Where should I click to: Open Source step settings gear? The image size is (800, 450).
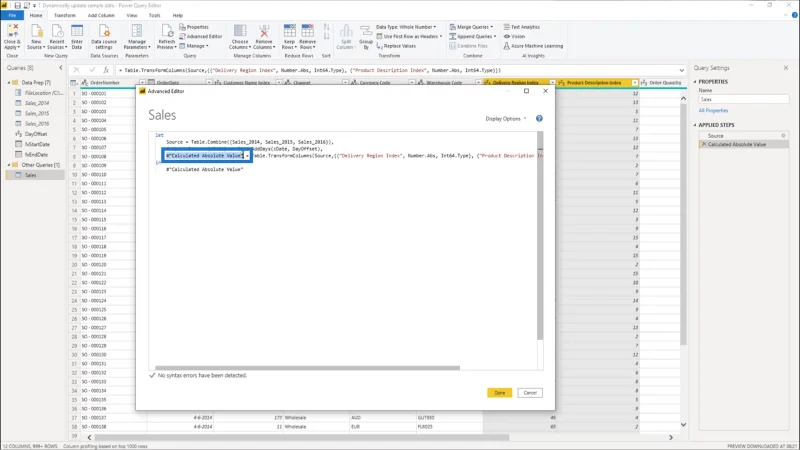(x=783, y=136)
